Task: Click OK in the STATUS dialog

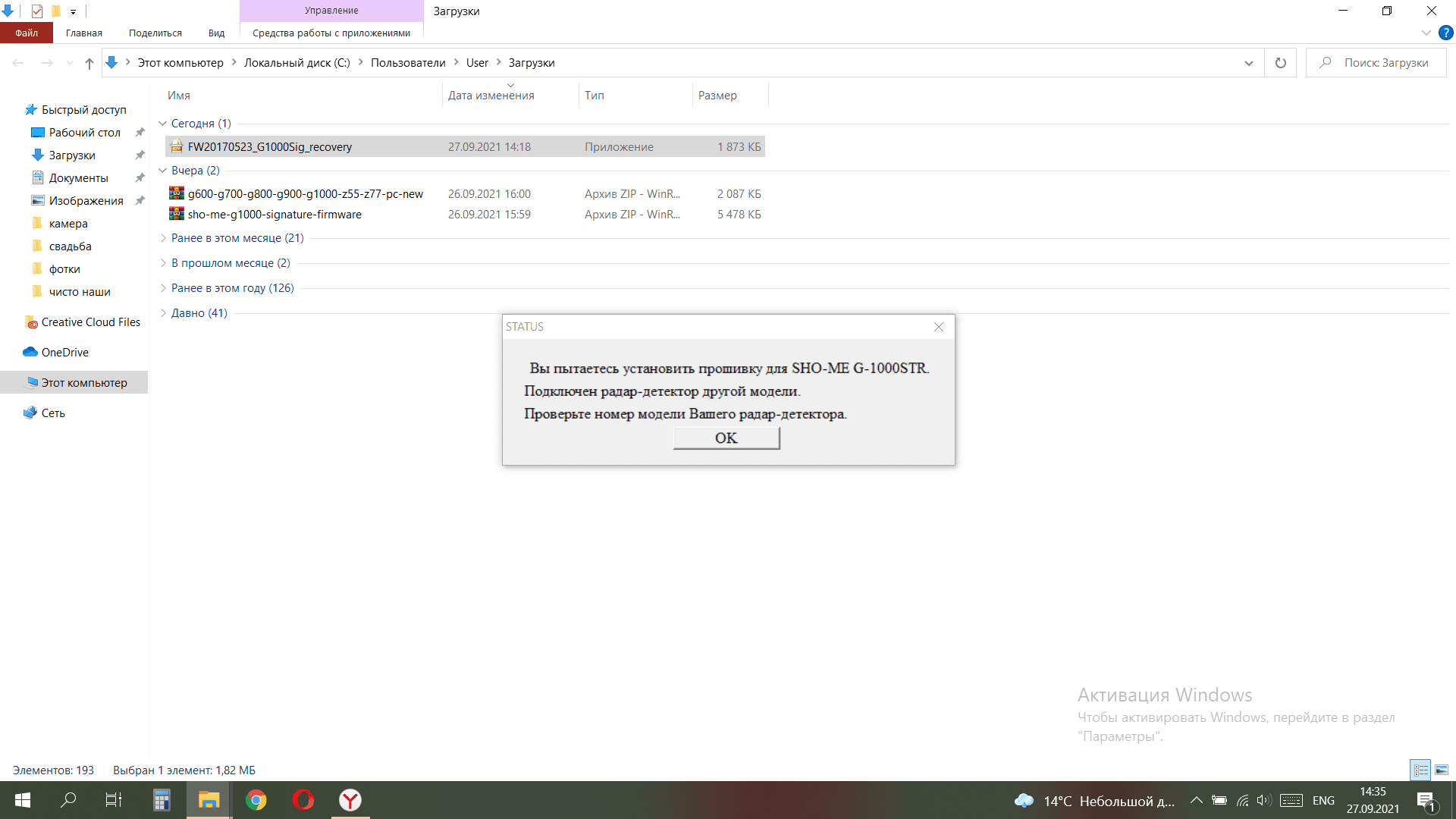Action: click(726, 438)
